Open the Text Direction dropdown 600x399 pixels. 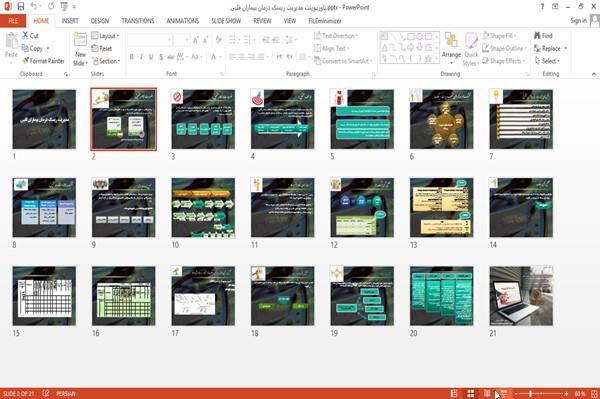336,36
